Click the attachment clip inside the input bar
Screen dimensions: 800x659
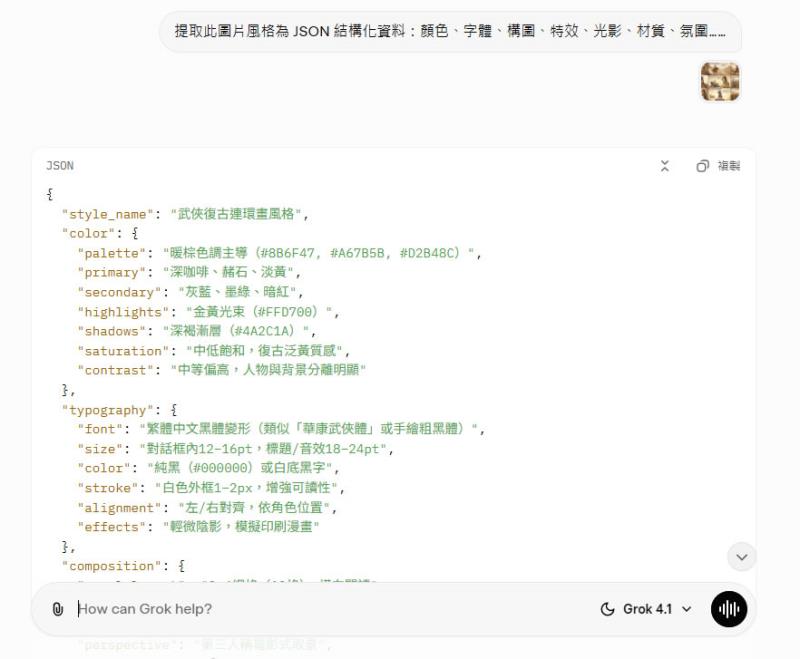[x=57, y=609]
